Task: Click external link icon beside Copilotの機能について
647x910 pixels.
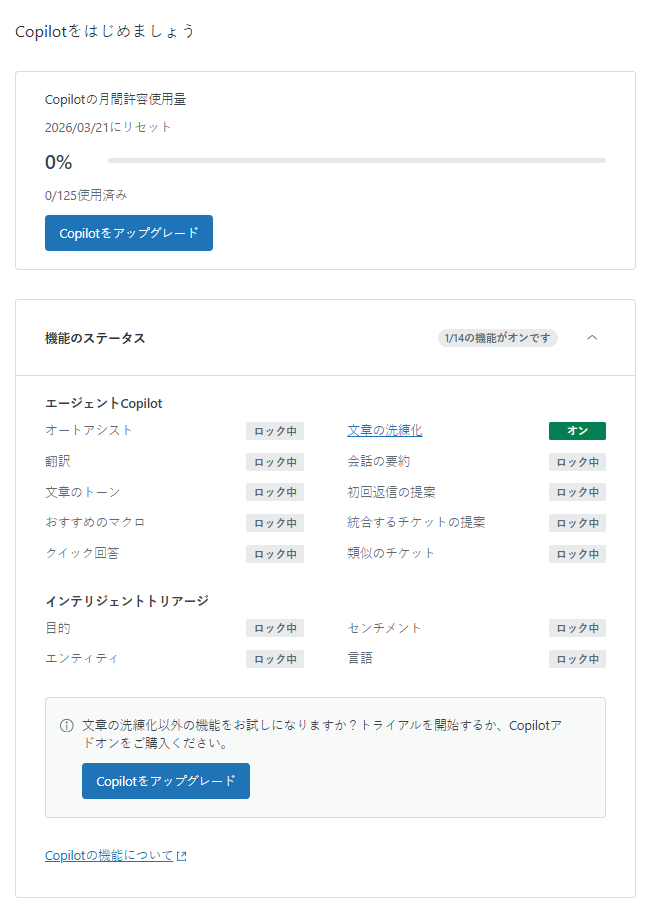Action: [x=181, y=856]
